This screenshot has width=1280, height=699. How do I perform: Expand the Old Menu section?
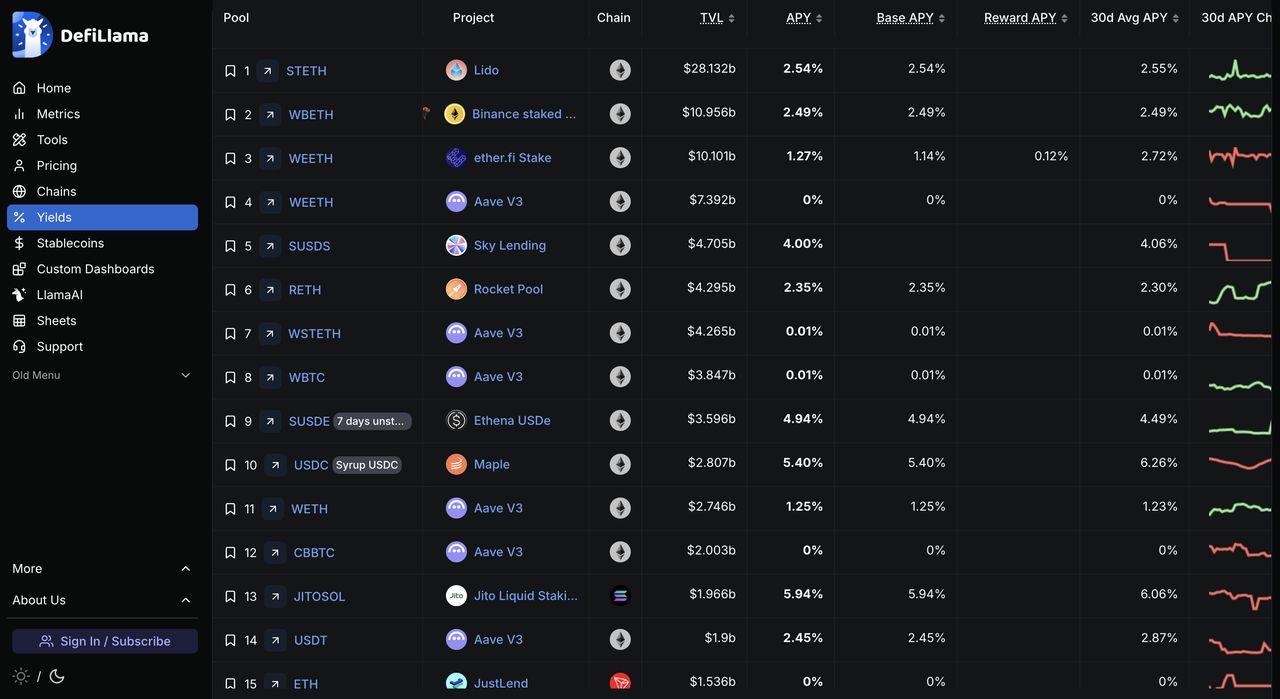pos(185,375)
